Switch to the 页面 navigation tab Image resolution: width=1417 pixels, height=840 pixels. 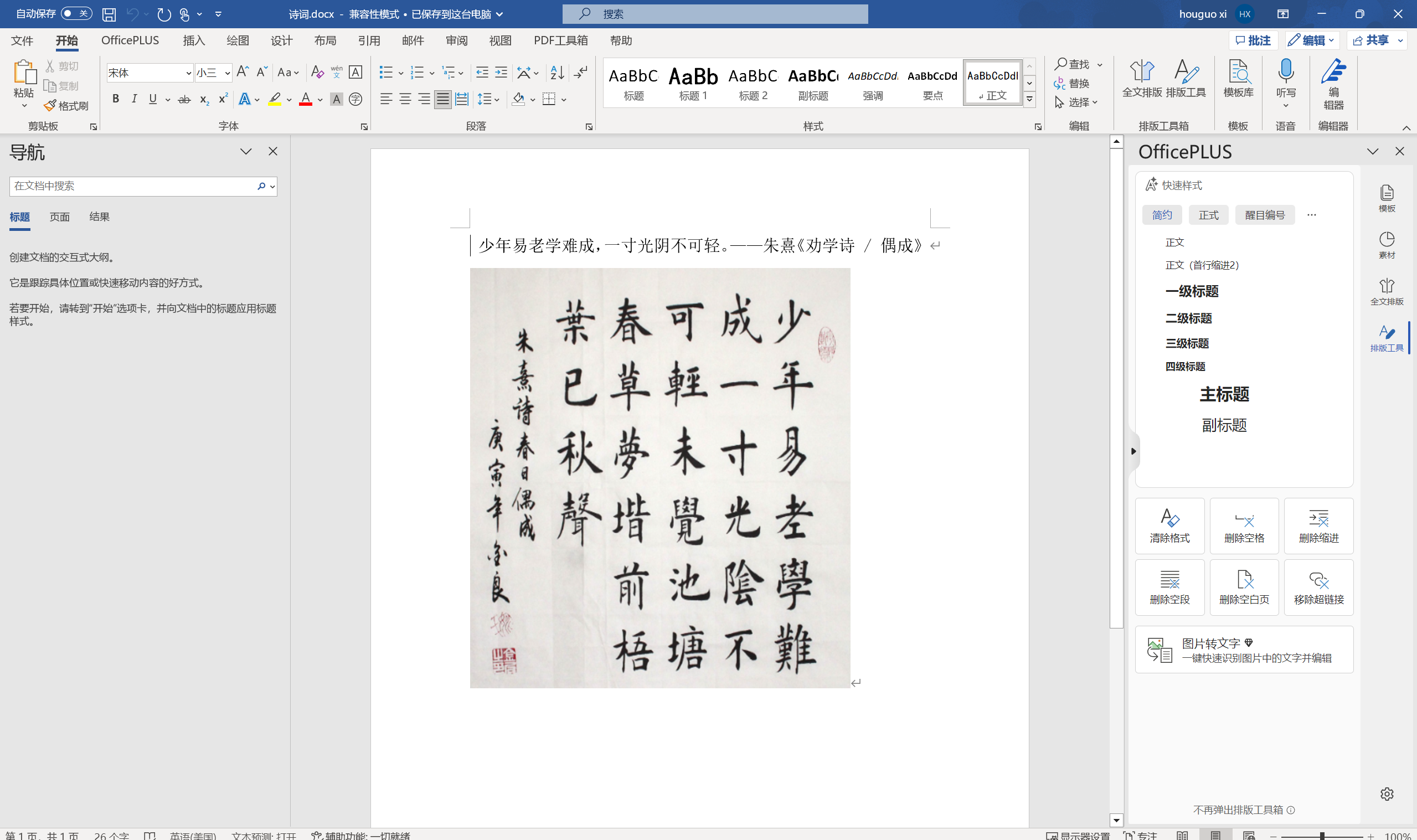[59, 217]
